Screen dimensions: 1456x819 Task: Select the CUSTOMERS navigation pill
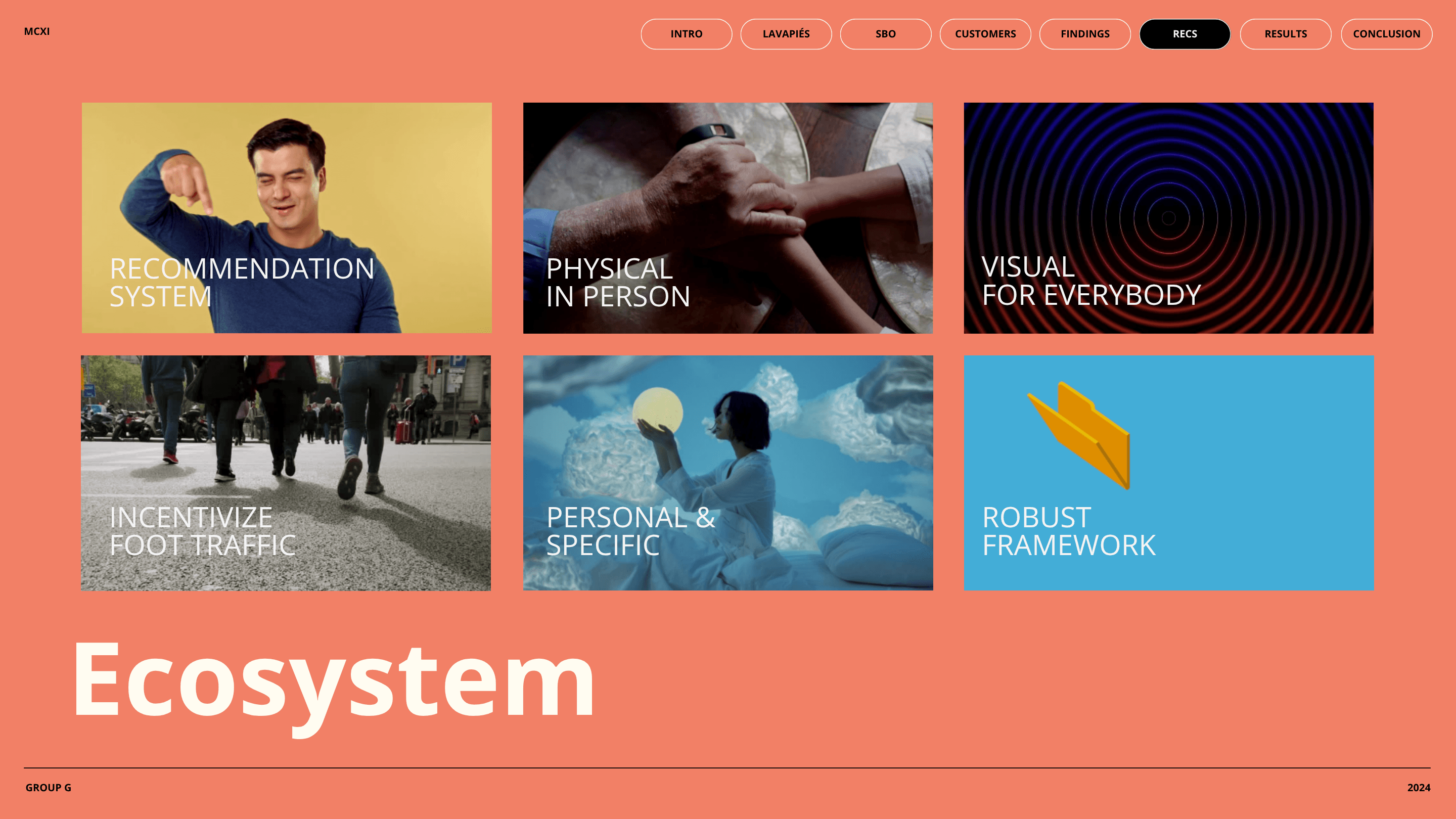click(x=985, y=34)
